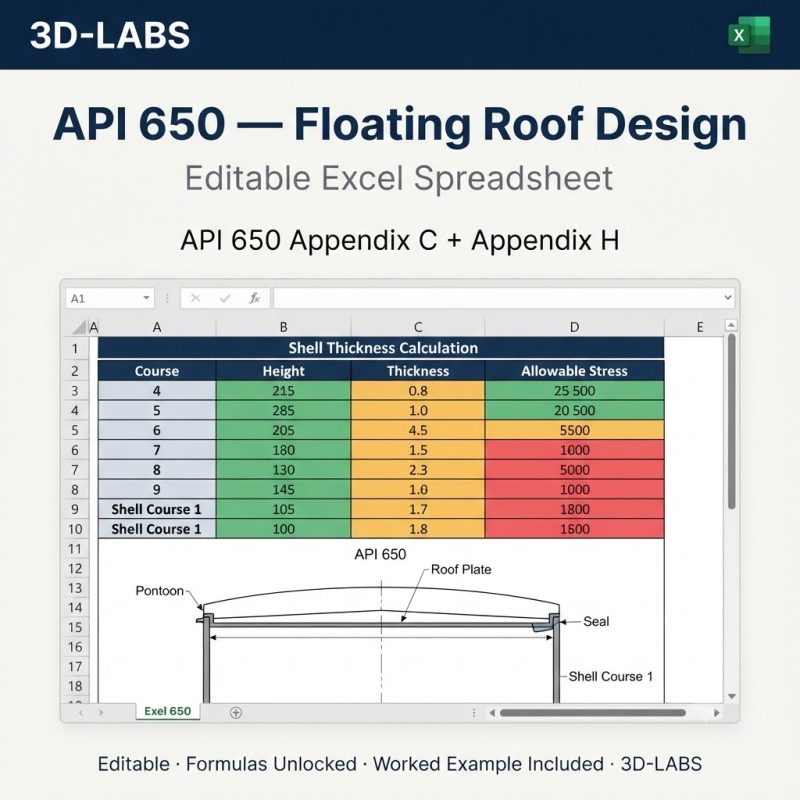Click the horizontal scrollbar thumb
800x800 pixels.
click(x=592, y=713)
